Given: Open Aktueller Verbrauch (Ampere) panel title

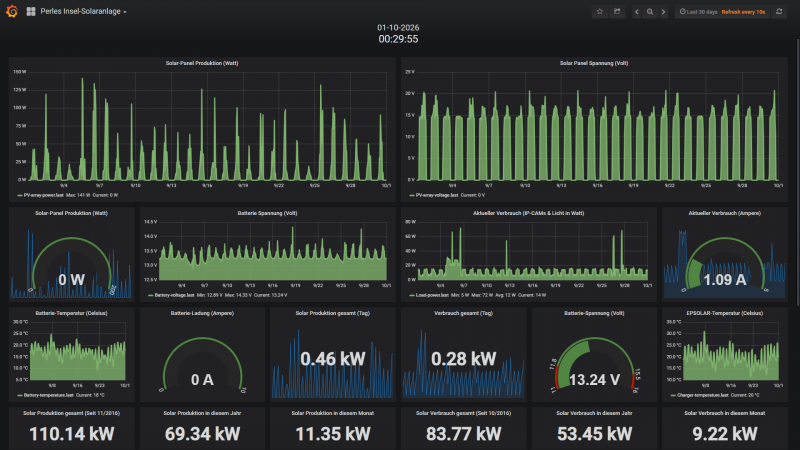Looking at the screenshot, I should click(724, 213).
